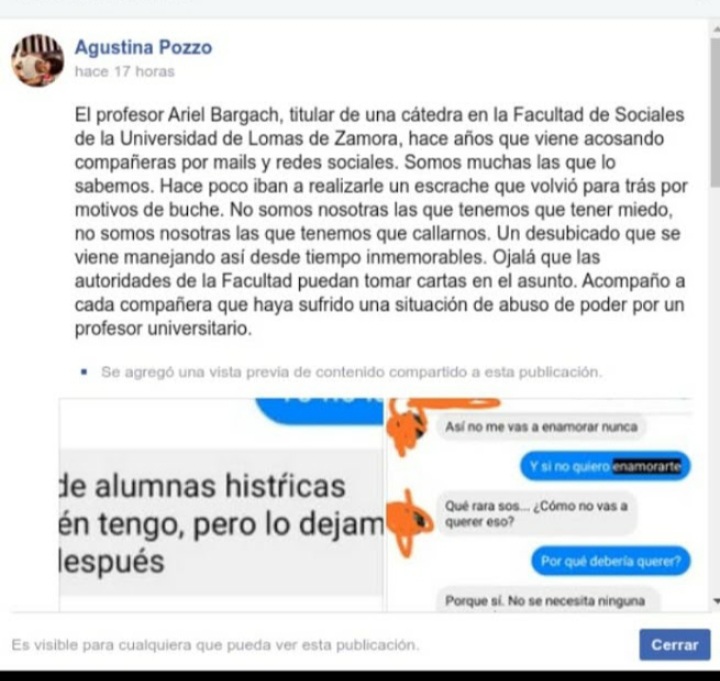Open the 'hace 17 horas' timestamp
Image resolution: width=720 pixels, height=681 pixels.
pos(124,72)
